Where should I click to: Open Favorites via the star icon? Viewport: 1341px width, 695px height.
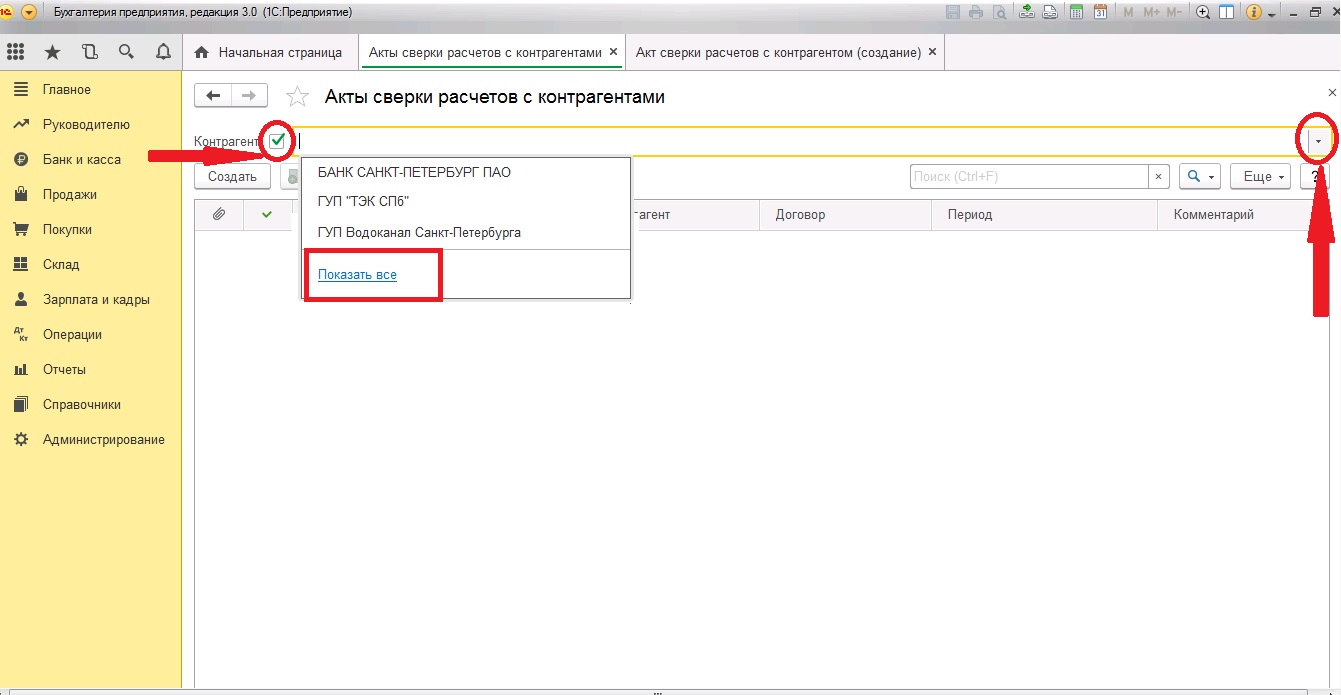point(53,52)
